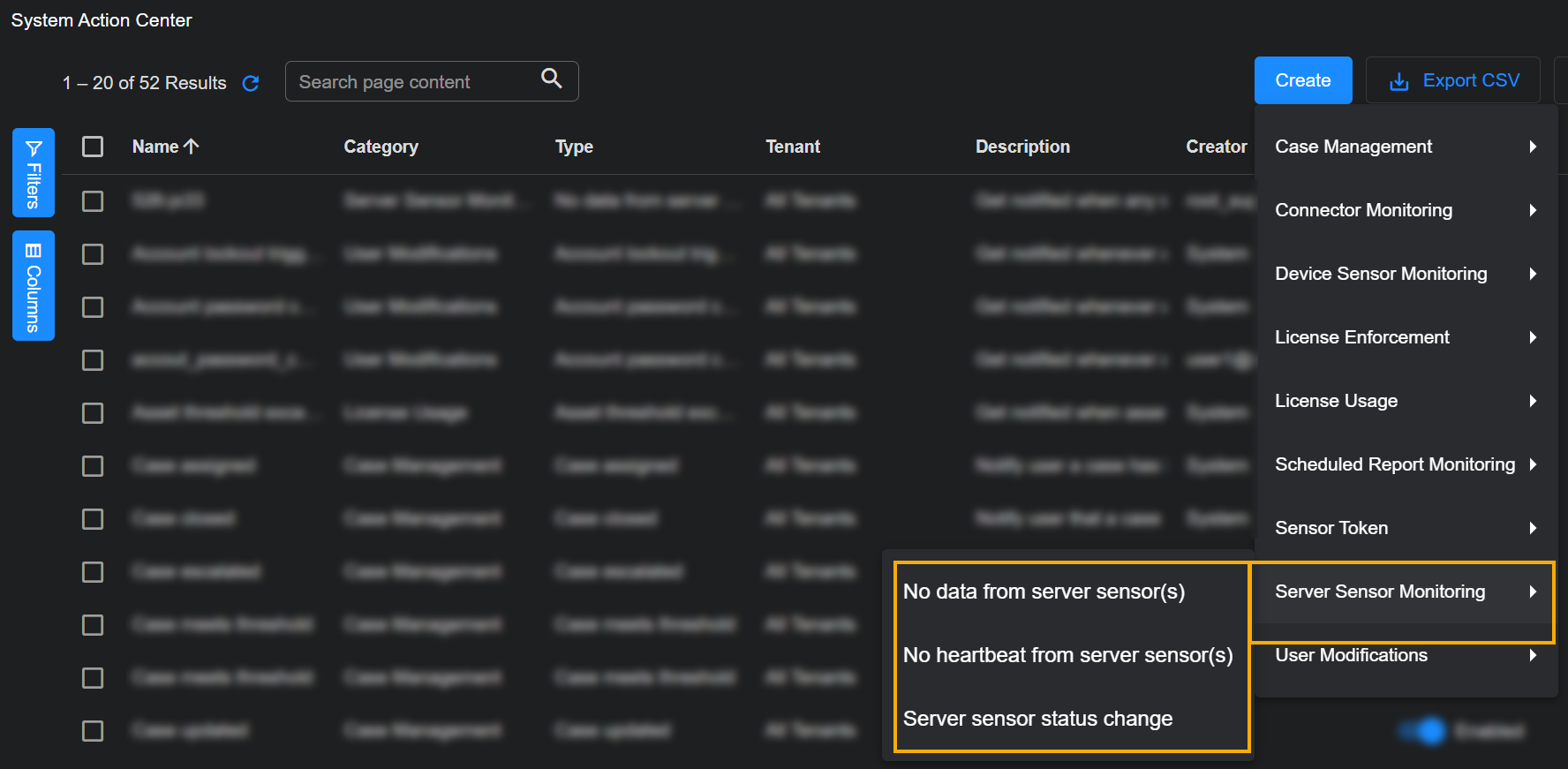Open the Columns side panel
Screen dimensions: 1568x769
34,285
